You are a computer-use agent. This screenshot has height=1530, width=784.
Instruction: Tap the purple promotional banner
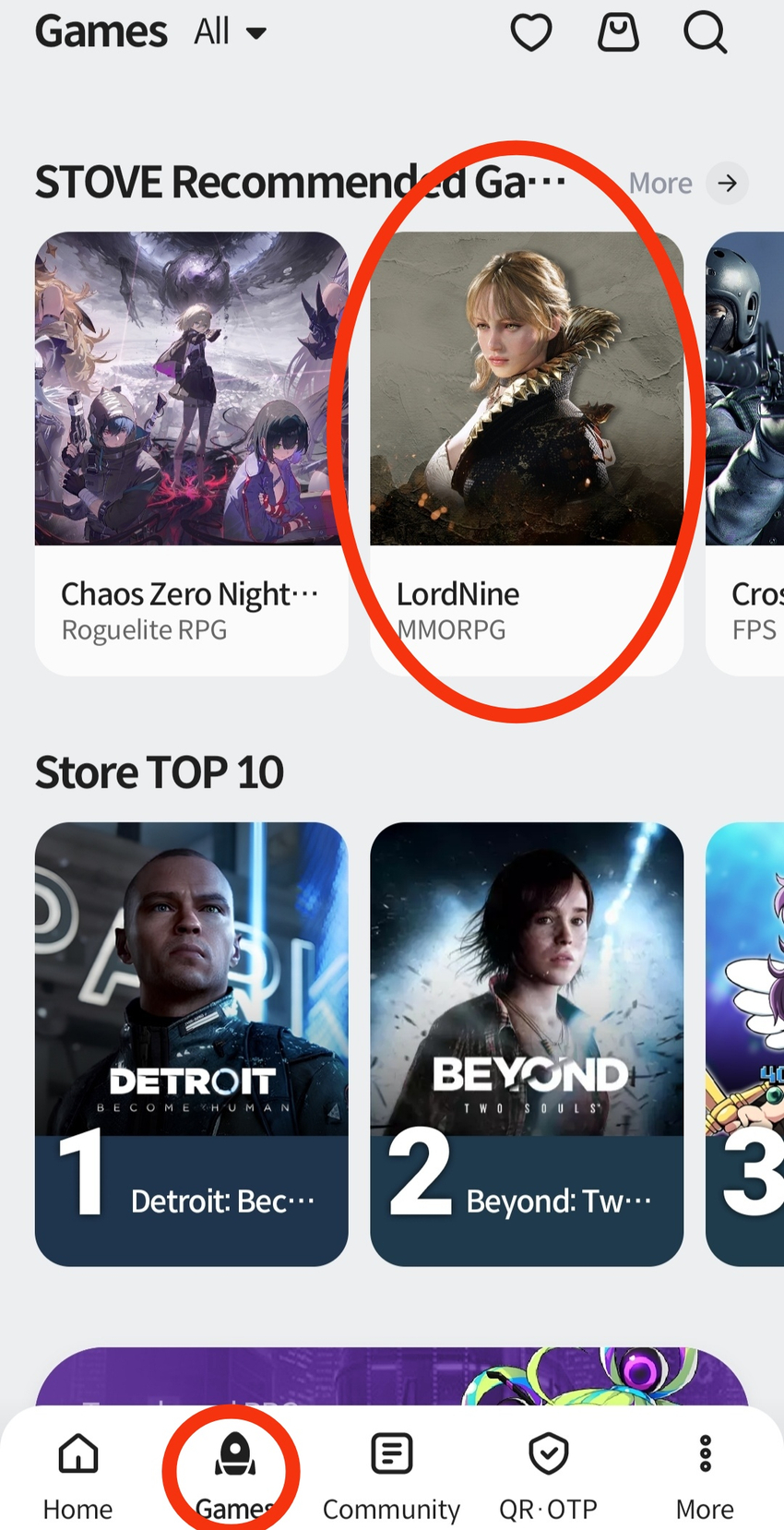point(392,1377)
